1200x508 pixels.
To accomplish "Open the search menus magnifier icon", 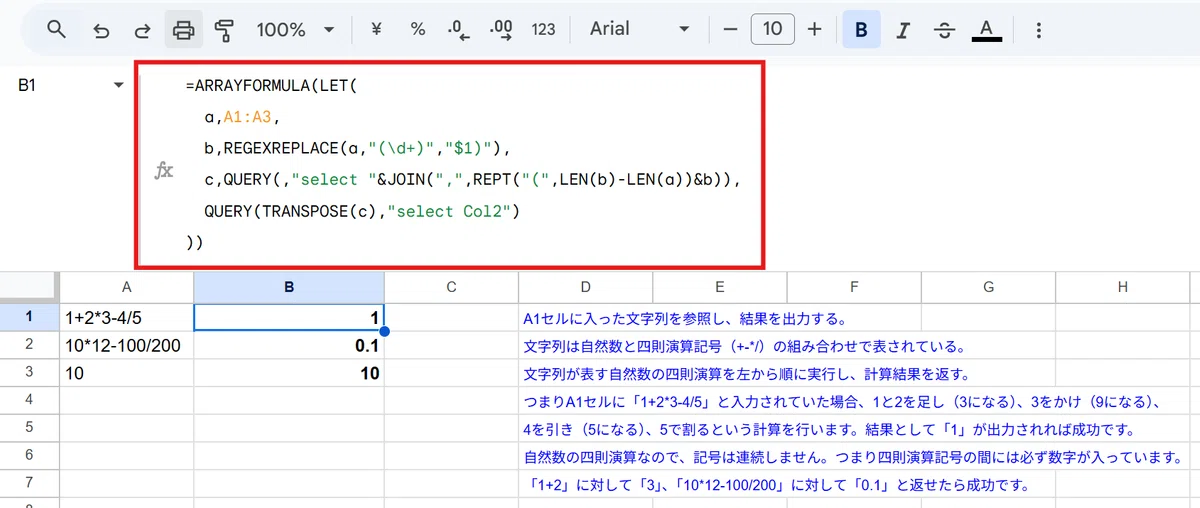I will click(57, 30).
